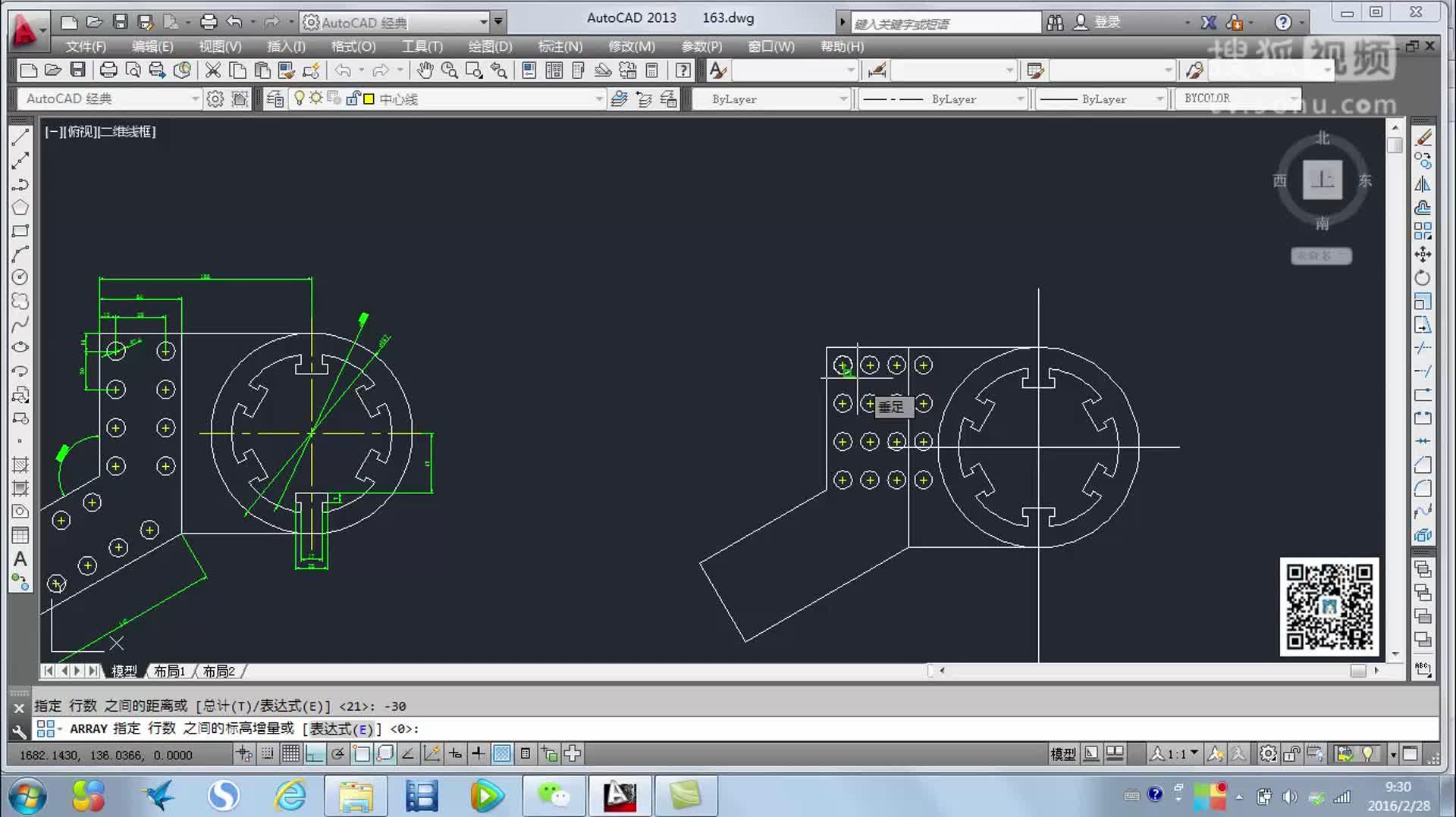Toggle the 中心线 layer light bulb off
The image size is (1456, 817).
coord(299,99)
